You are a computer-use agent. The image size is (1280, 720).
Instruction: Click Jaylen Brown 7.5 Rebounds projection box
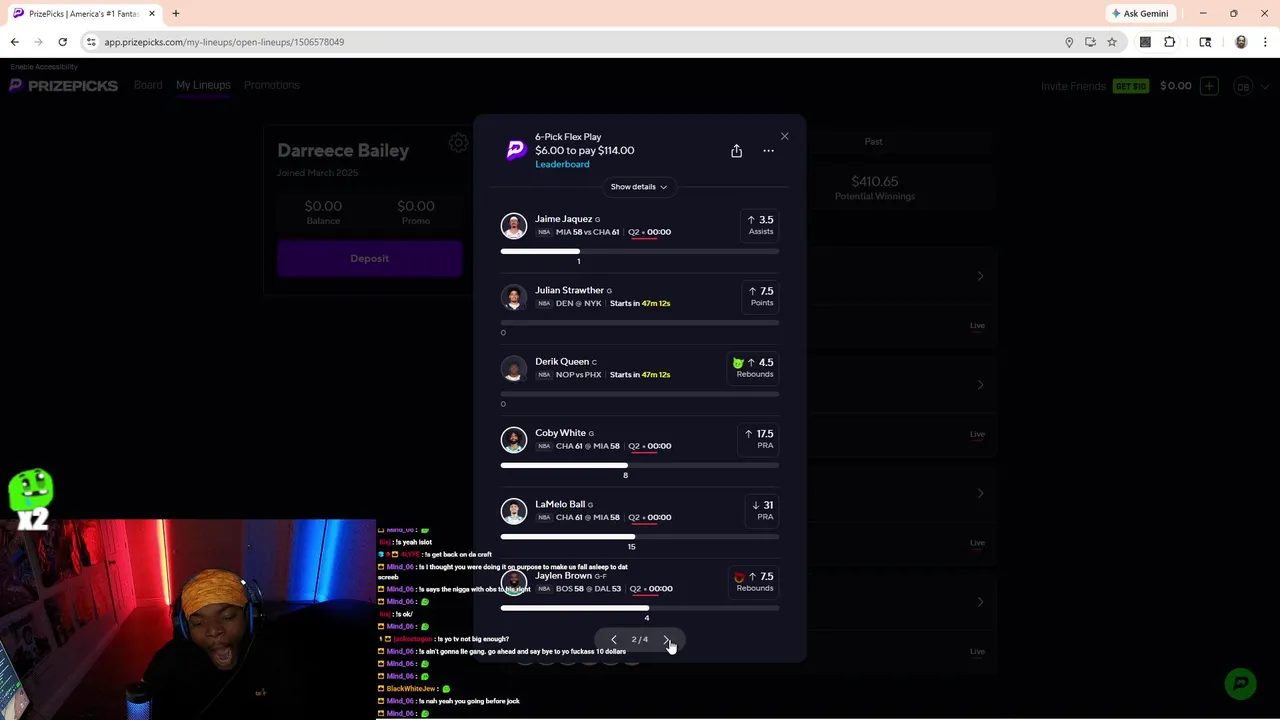pyautogui.click(x=753, y=581)
